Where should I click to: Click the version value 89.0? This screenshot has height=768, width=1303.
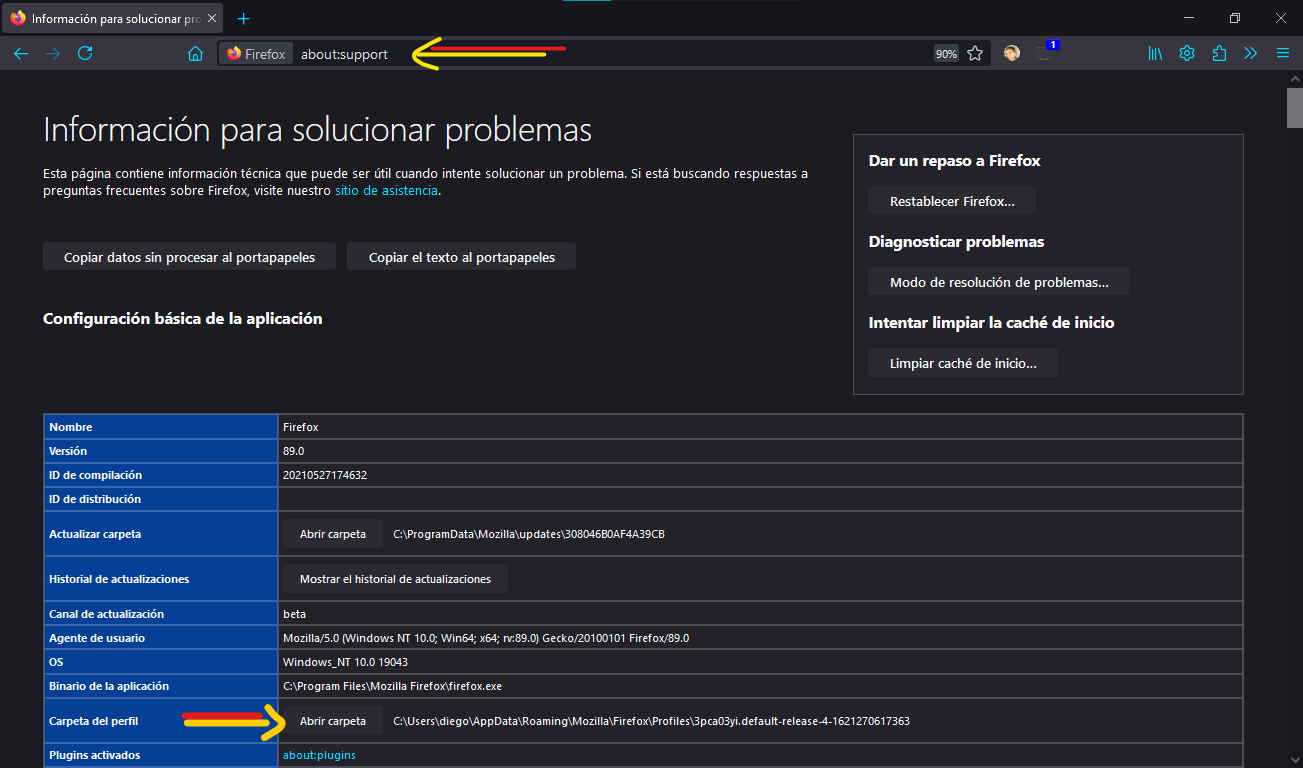pos(294,451)
